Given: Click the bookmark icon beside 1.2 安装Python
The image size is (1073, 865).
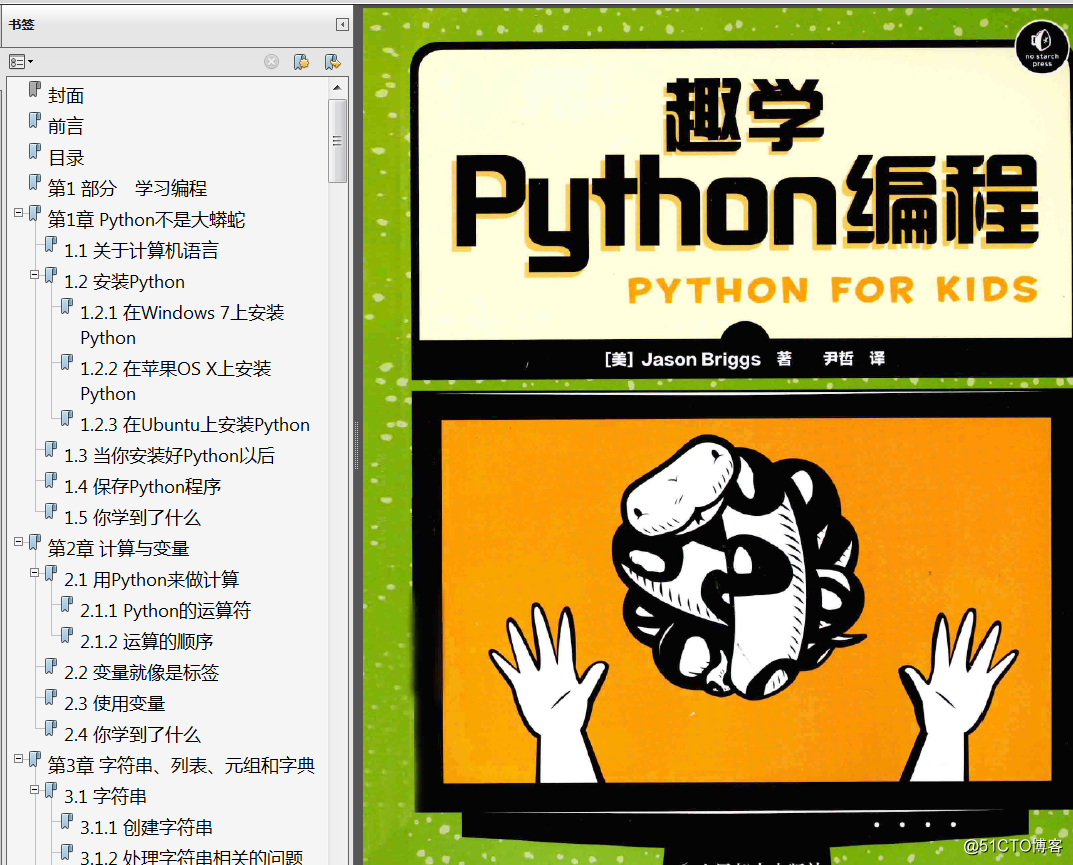Looking at the screenshot, I should coord(51,276).
